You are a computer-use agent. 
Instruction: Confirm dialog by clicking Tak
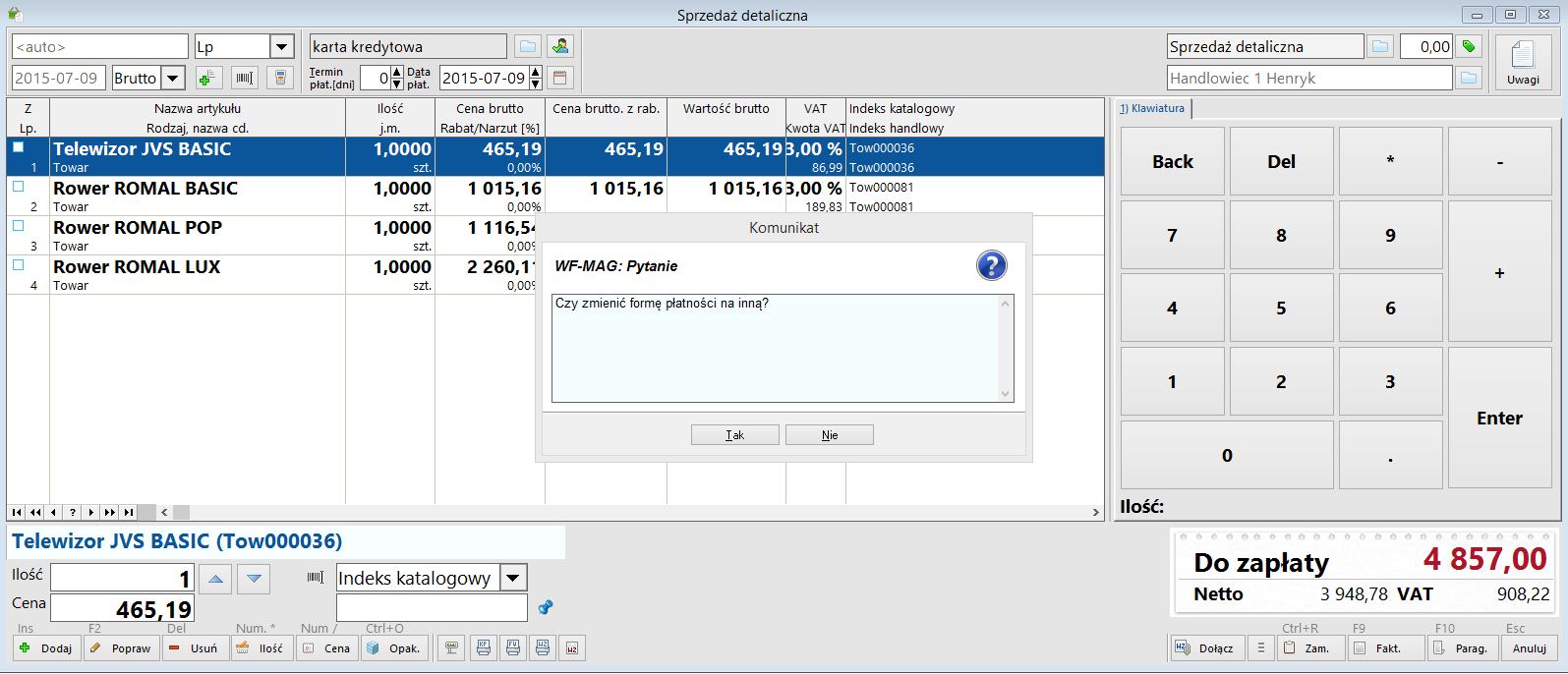734,435
